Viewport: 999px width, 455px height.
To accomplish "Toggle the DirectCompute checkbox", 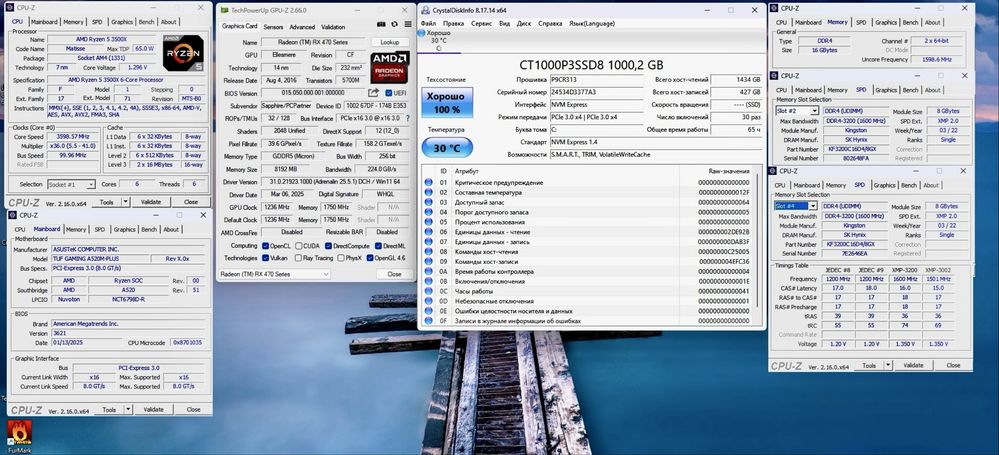I will (328, 246).
